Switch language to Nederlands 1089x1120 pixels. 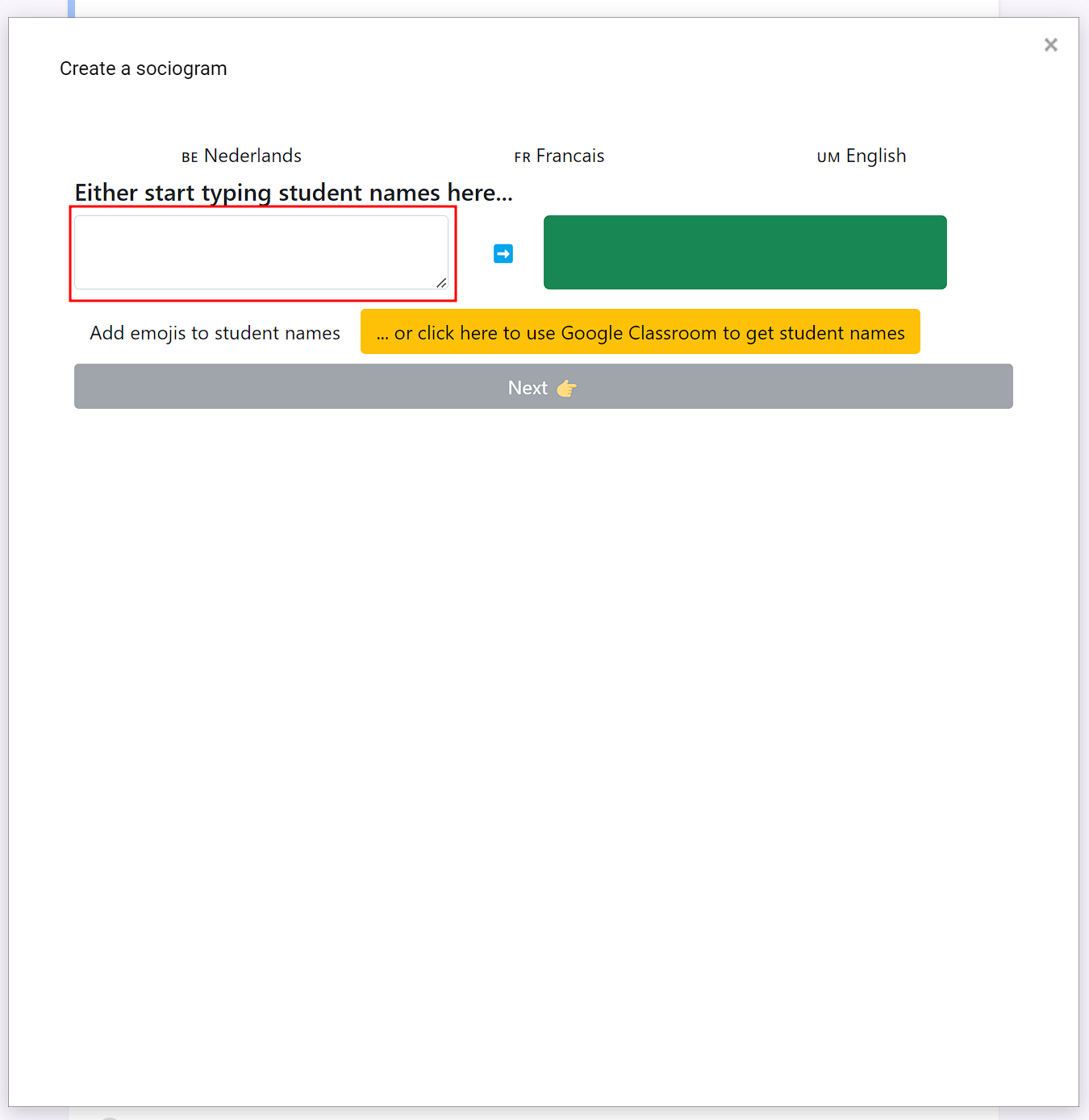point(252,156)
